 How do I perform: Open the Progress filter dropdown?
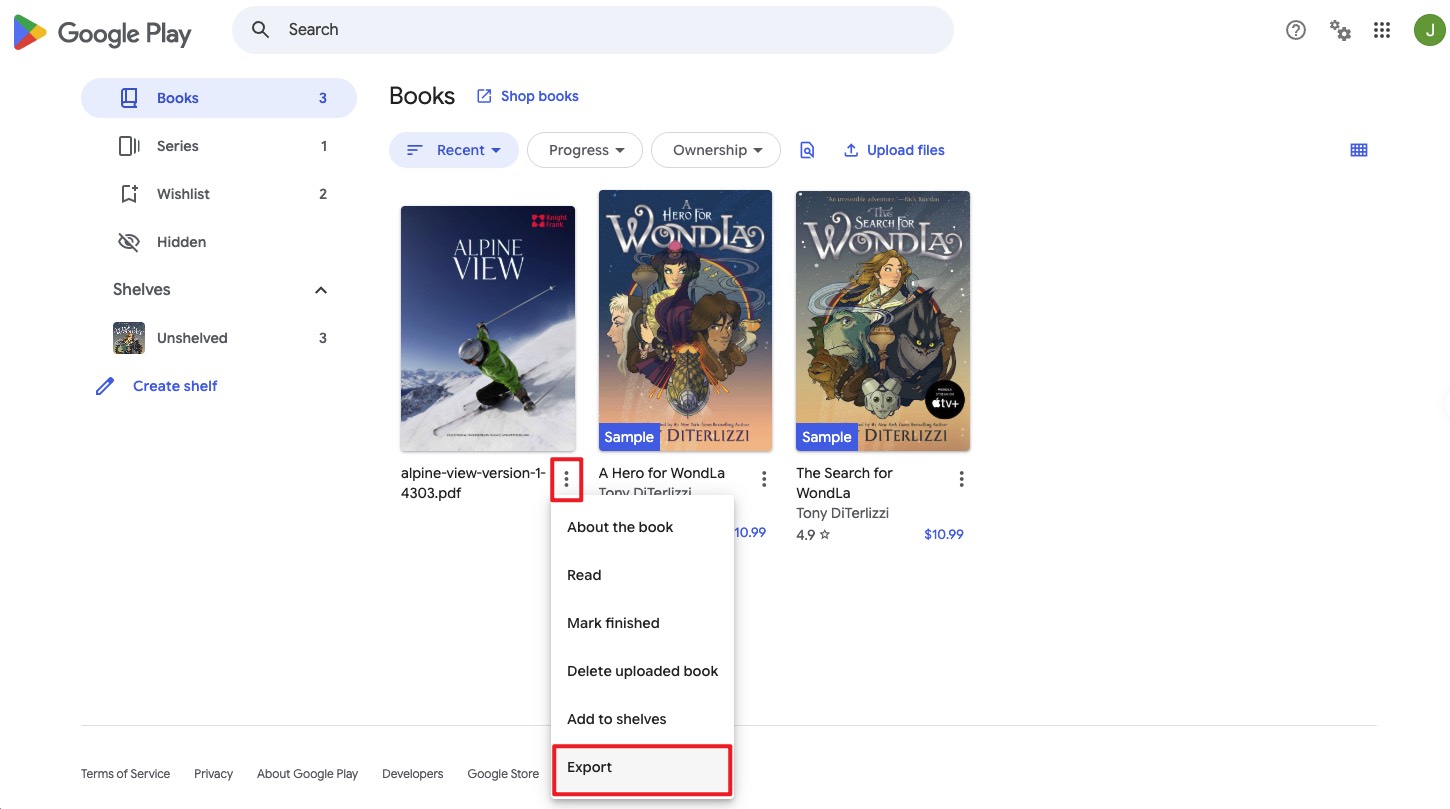[x=586, y=150]
